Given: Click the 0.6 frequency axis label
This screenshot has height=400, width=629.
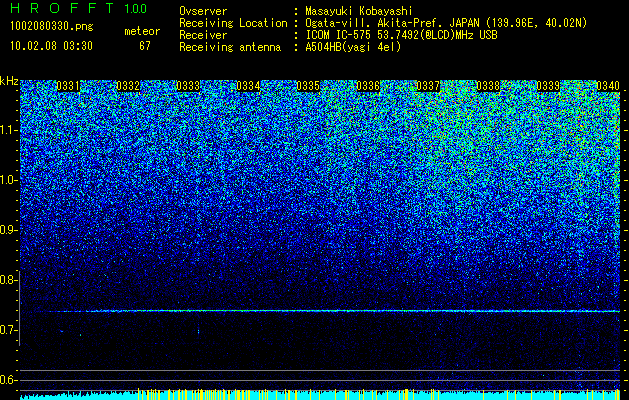Looking at the screenshot, I should point(9,380).
